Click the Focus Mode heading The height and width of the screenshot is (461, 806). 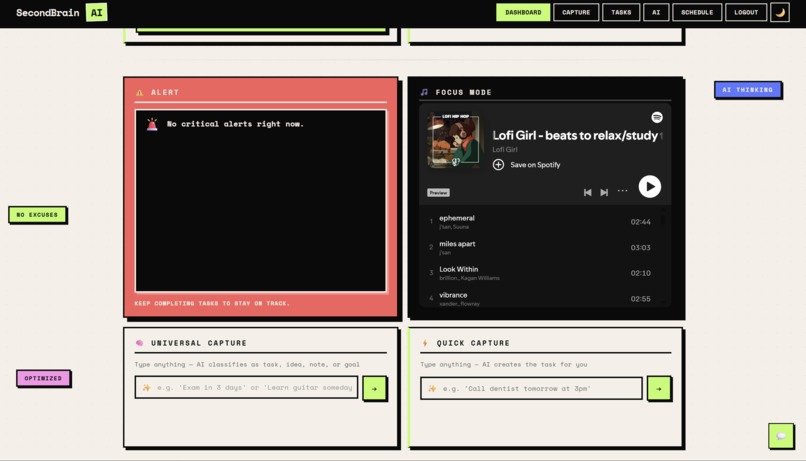tap(464, 93)
